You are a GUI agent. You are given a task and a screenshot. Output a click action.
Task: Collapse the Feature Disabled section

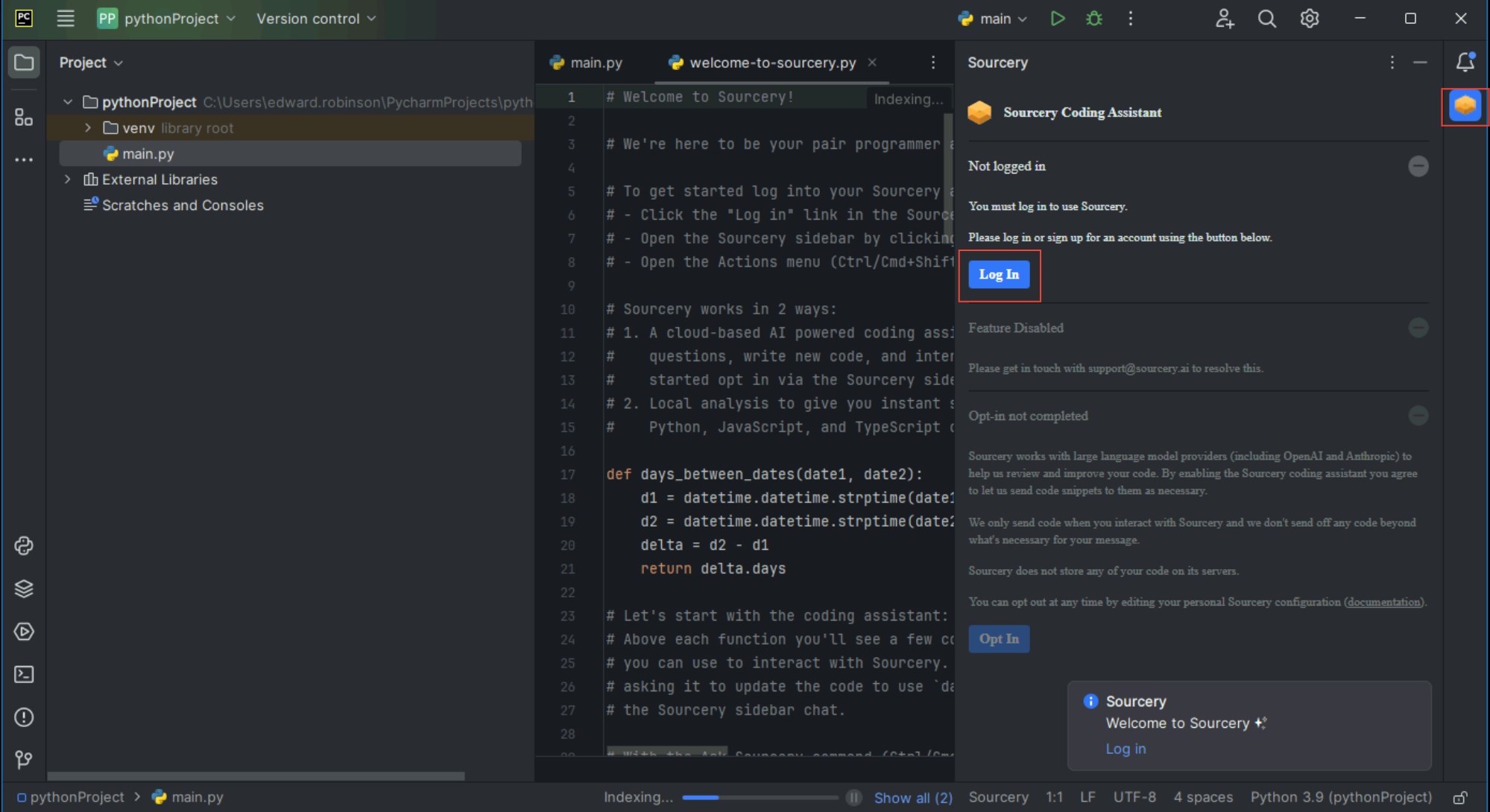(x=1418, y=328)
